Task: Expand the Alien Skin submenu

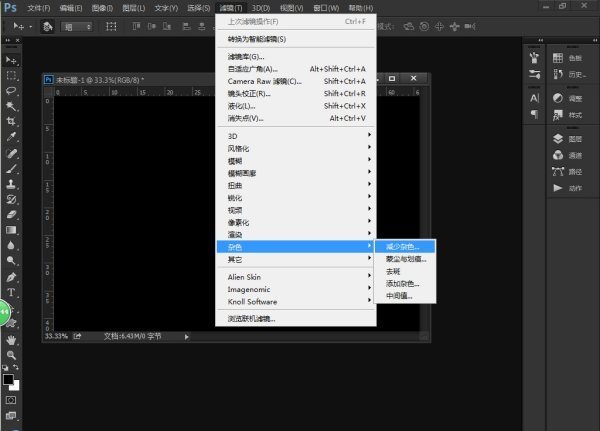Action: pos(295,277)
